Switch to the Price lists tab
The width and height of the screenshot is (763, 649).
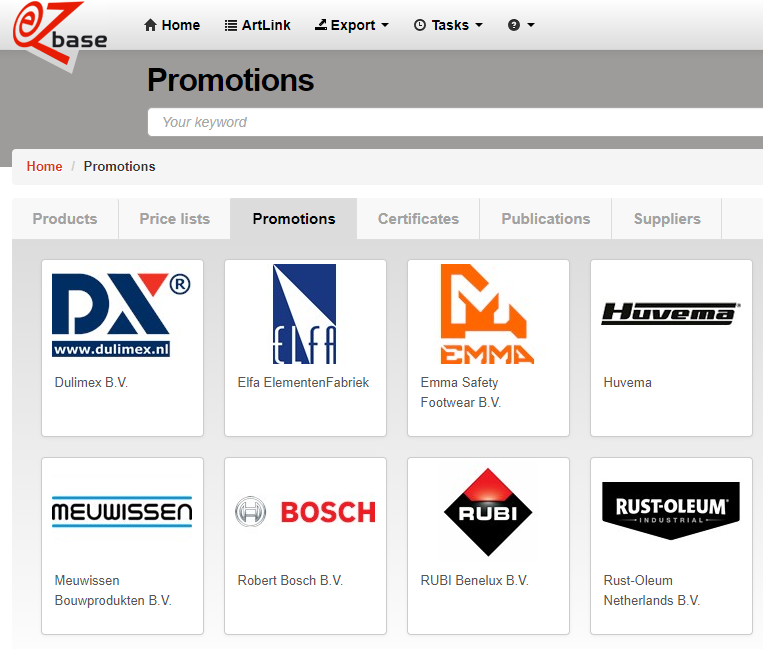click(175, 219)
